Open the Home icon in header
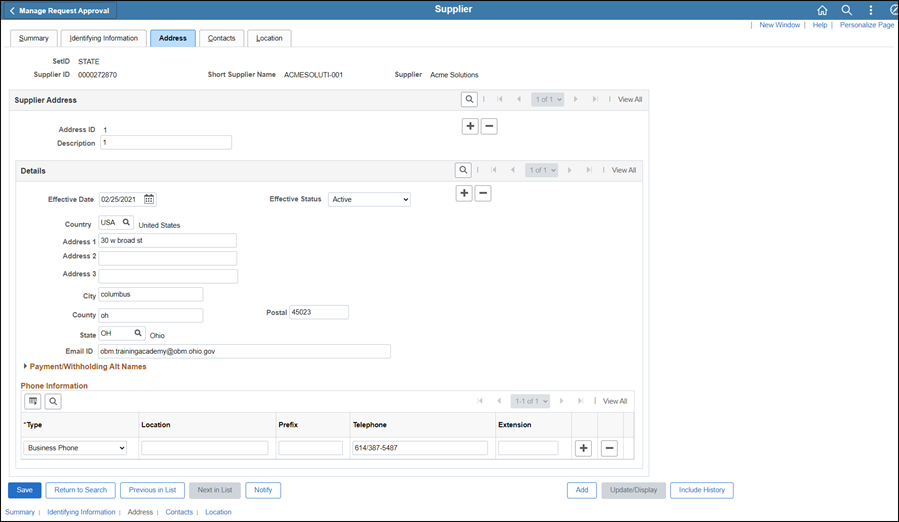Image resolution: width=899 pixels, height=522 pixels. point(822,10)
